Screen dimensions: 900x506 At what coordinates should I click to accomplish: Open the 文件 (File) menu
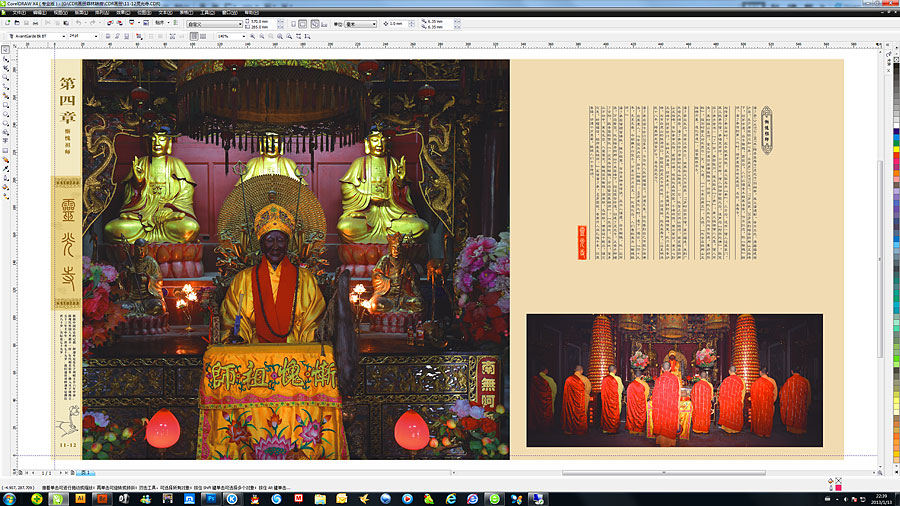click(17, 12)
